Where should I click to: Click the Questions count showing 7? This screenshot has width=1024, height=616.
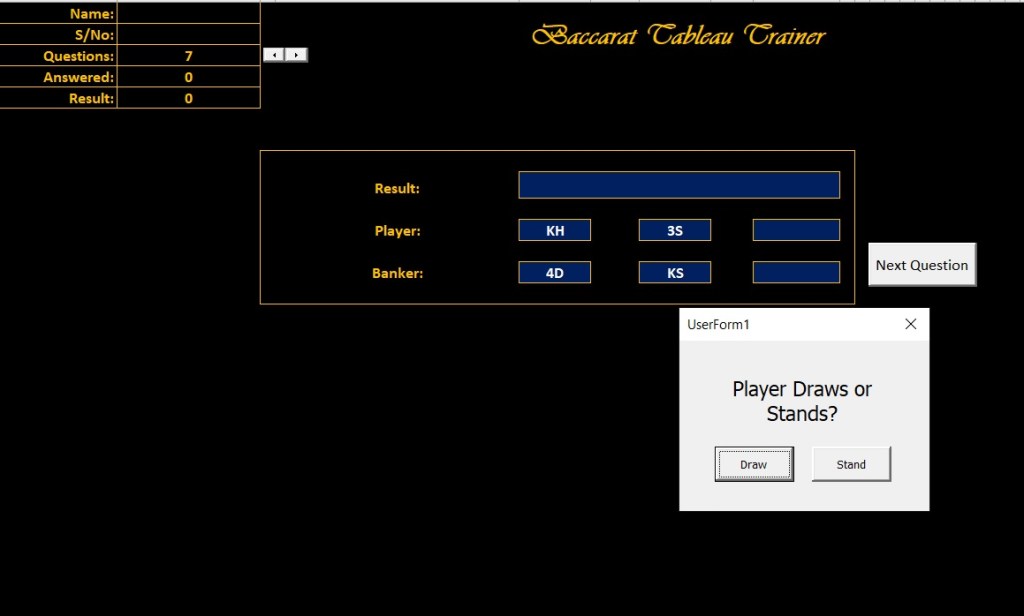coord(188,55)
